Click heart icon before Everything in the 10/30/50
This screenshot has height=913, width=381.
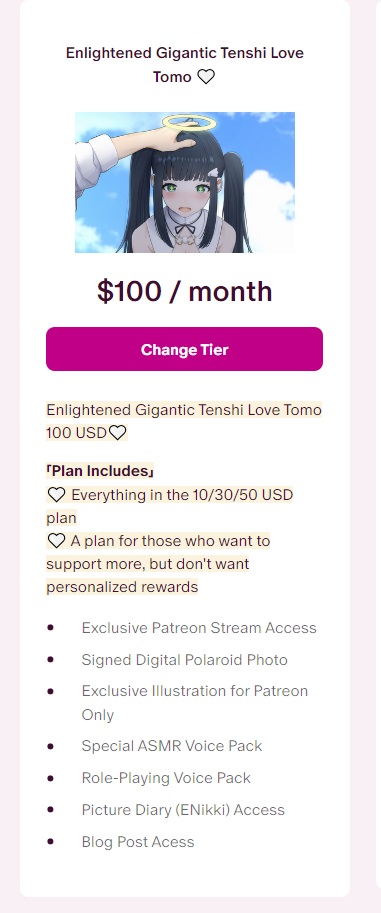pyautogui.click(x=56, y=496)
